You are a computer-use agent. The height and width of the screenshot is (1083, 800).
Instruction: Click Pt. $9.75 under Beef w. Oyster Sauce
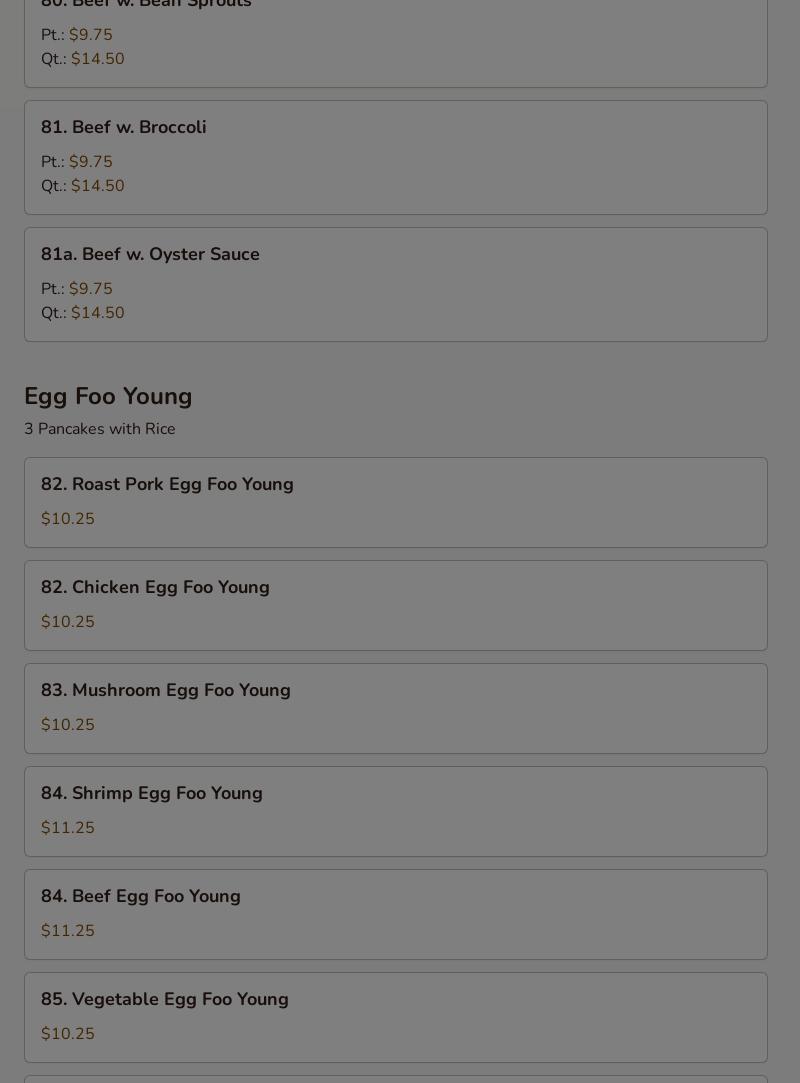tap(77, 289)
